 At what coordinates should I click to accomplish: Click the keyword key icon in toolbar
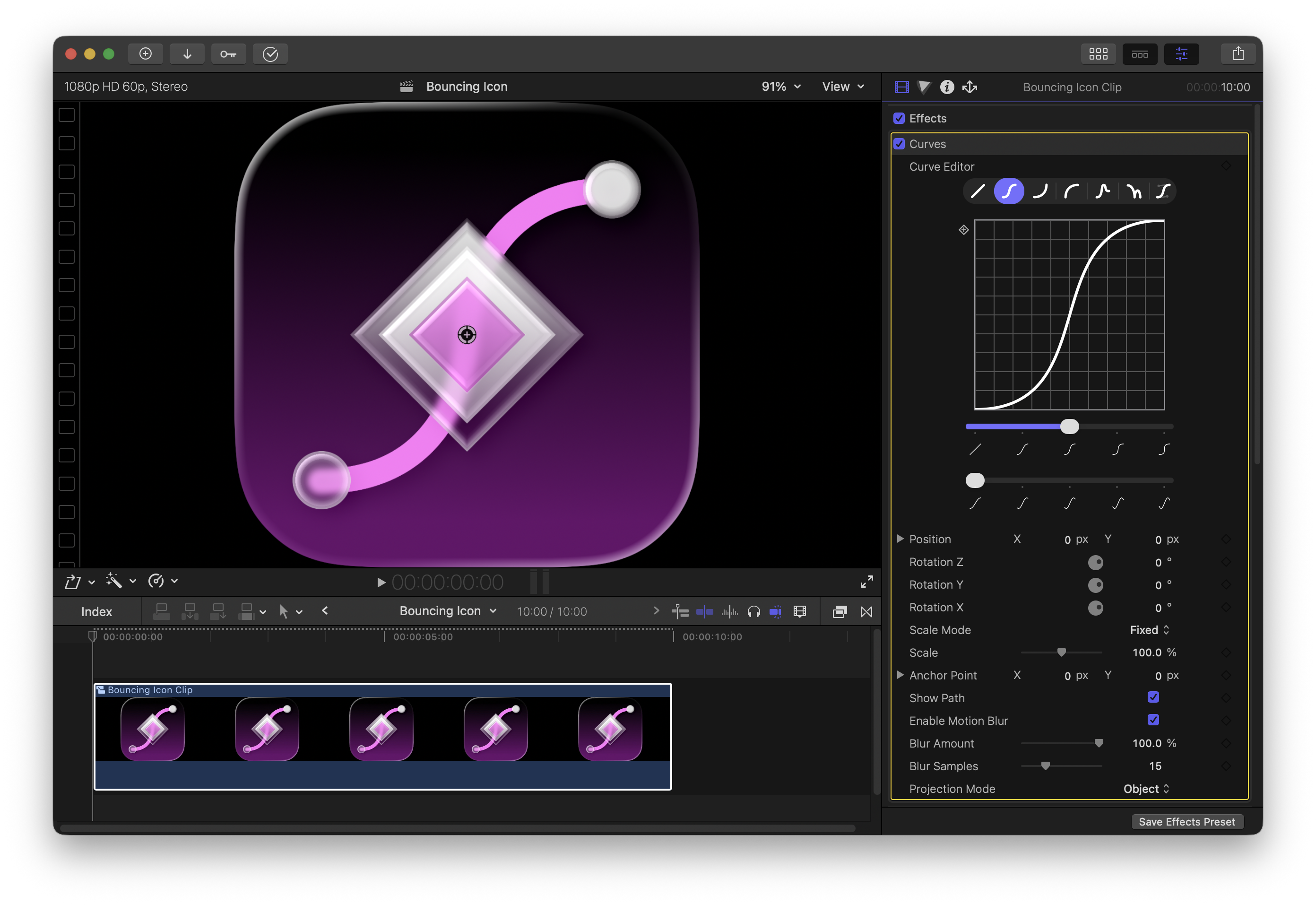pos(228,54)
